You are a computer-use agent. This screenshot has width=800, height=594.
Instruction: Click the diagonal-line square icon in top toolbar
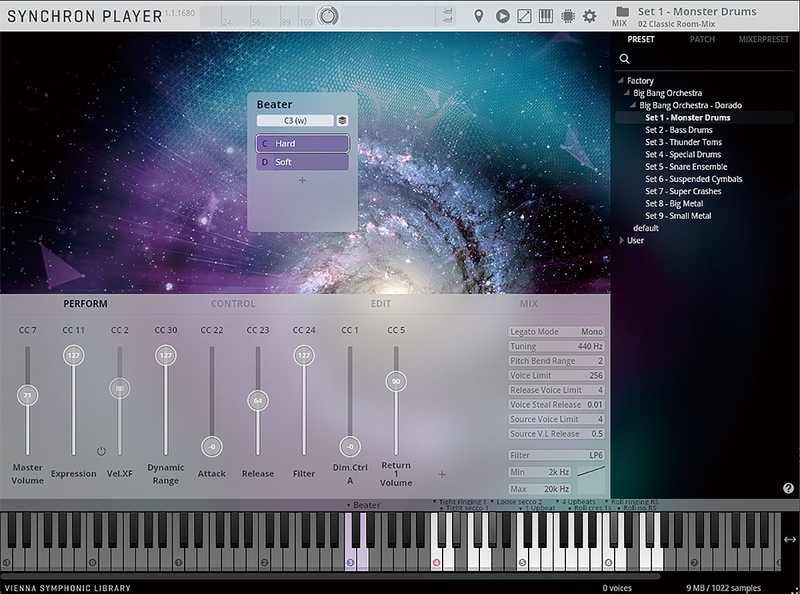pos(524,16)
